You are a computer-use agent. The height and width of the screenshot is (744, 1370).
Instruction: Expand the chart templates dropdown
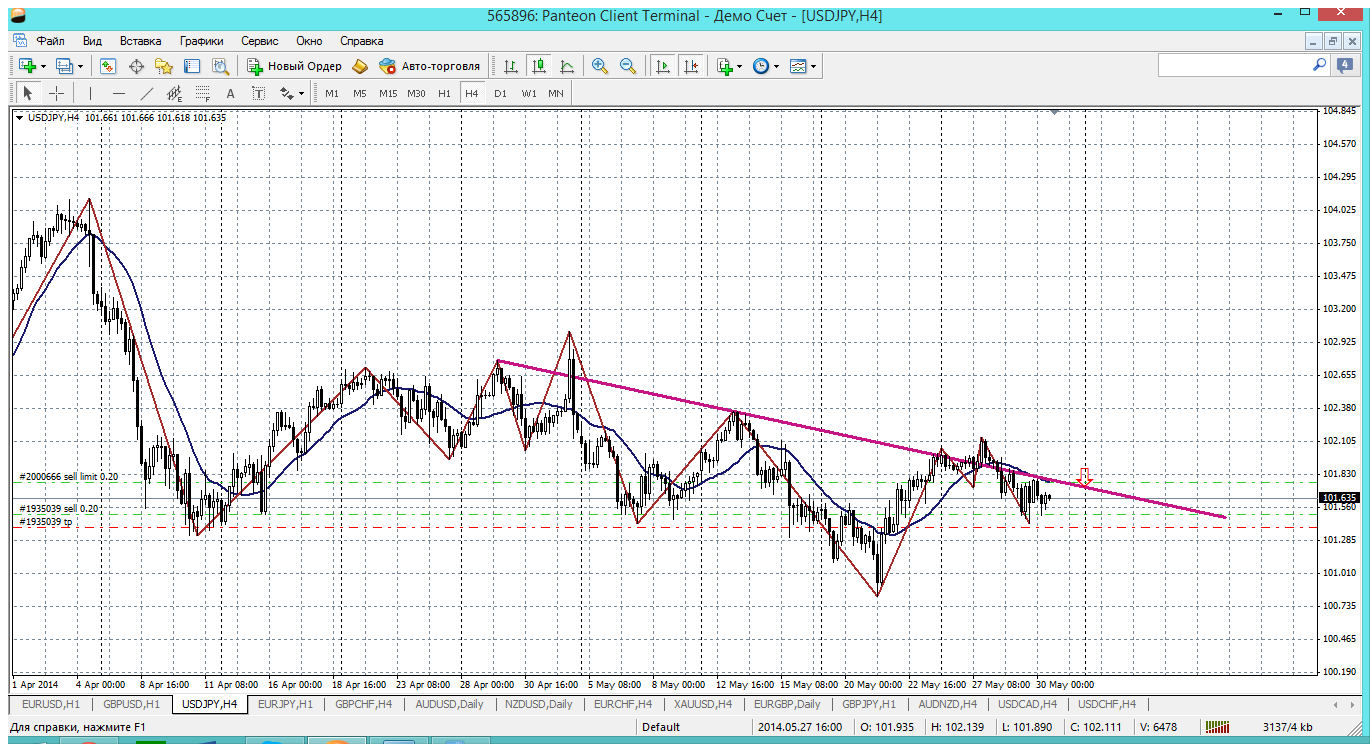813,67
